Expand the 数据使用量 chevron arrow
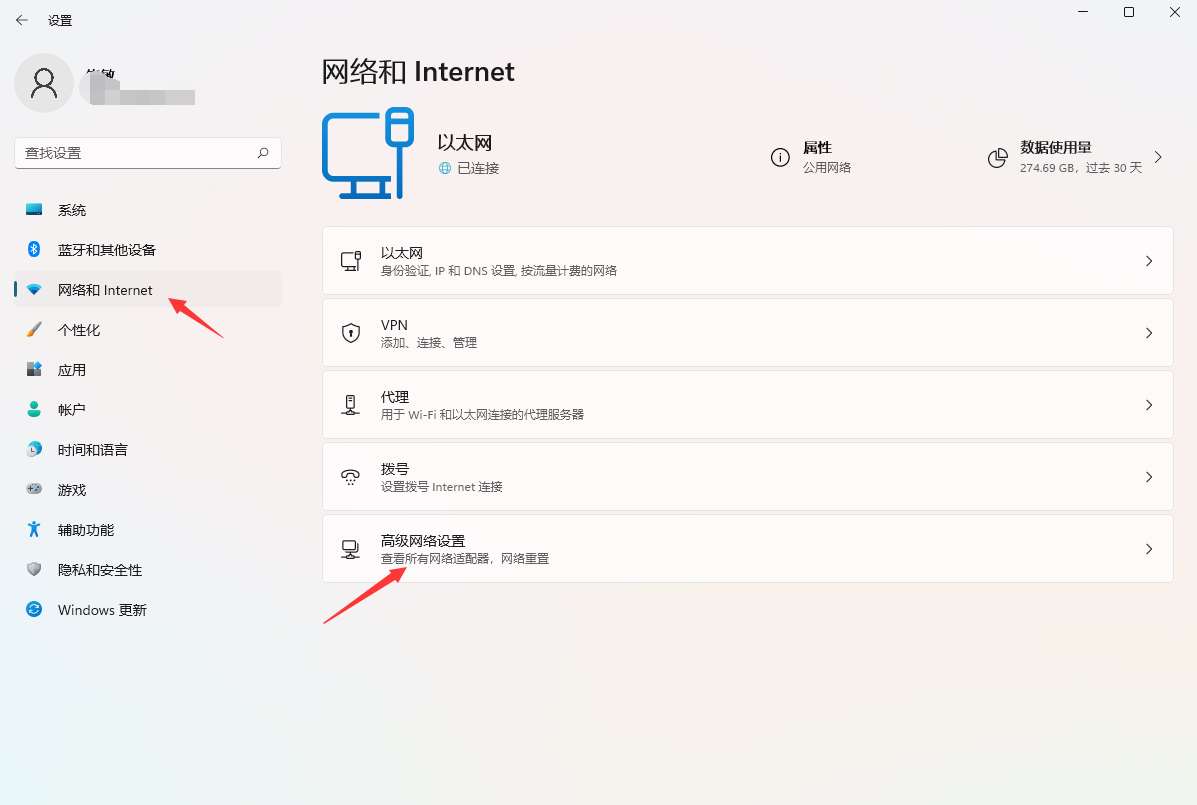This screenshot has width=1197, height=805. pyautogui.click(x=1158, y=157)
